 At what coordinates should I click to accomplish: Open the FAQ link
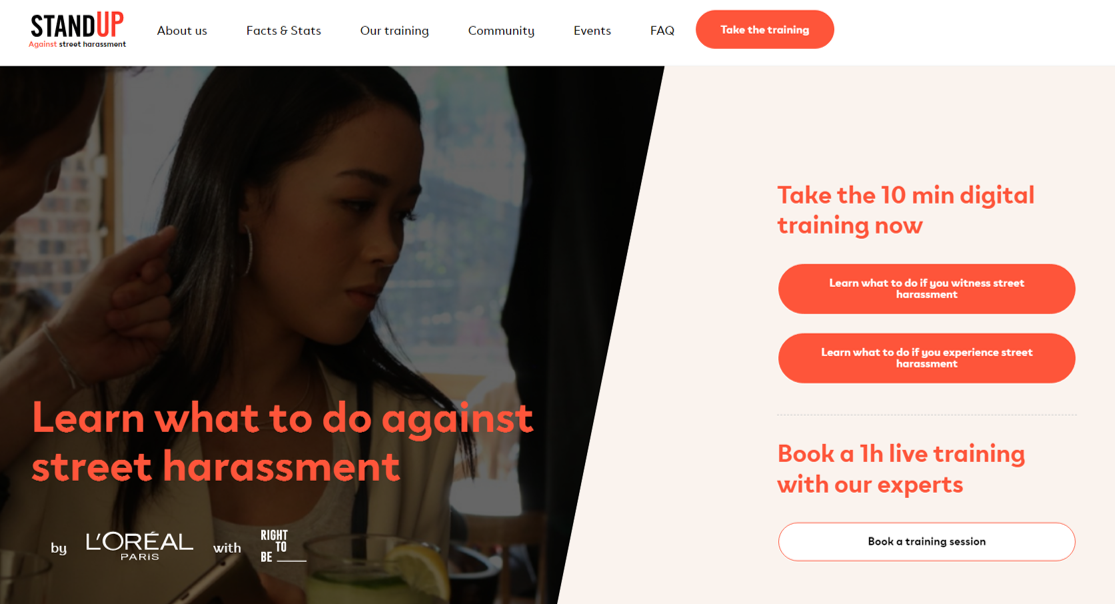click(x=662, y=31)
